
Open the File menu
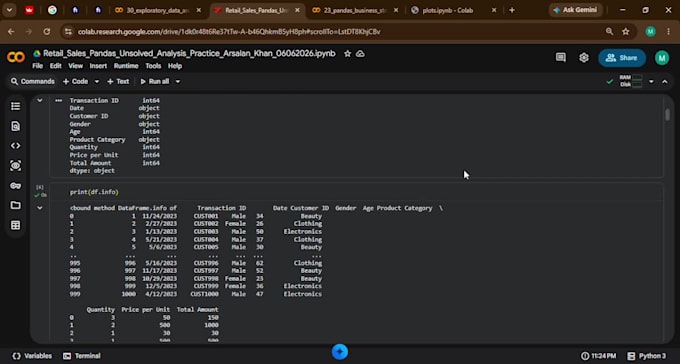tap(38, 66)
